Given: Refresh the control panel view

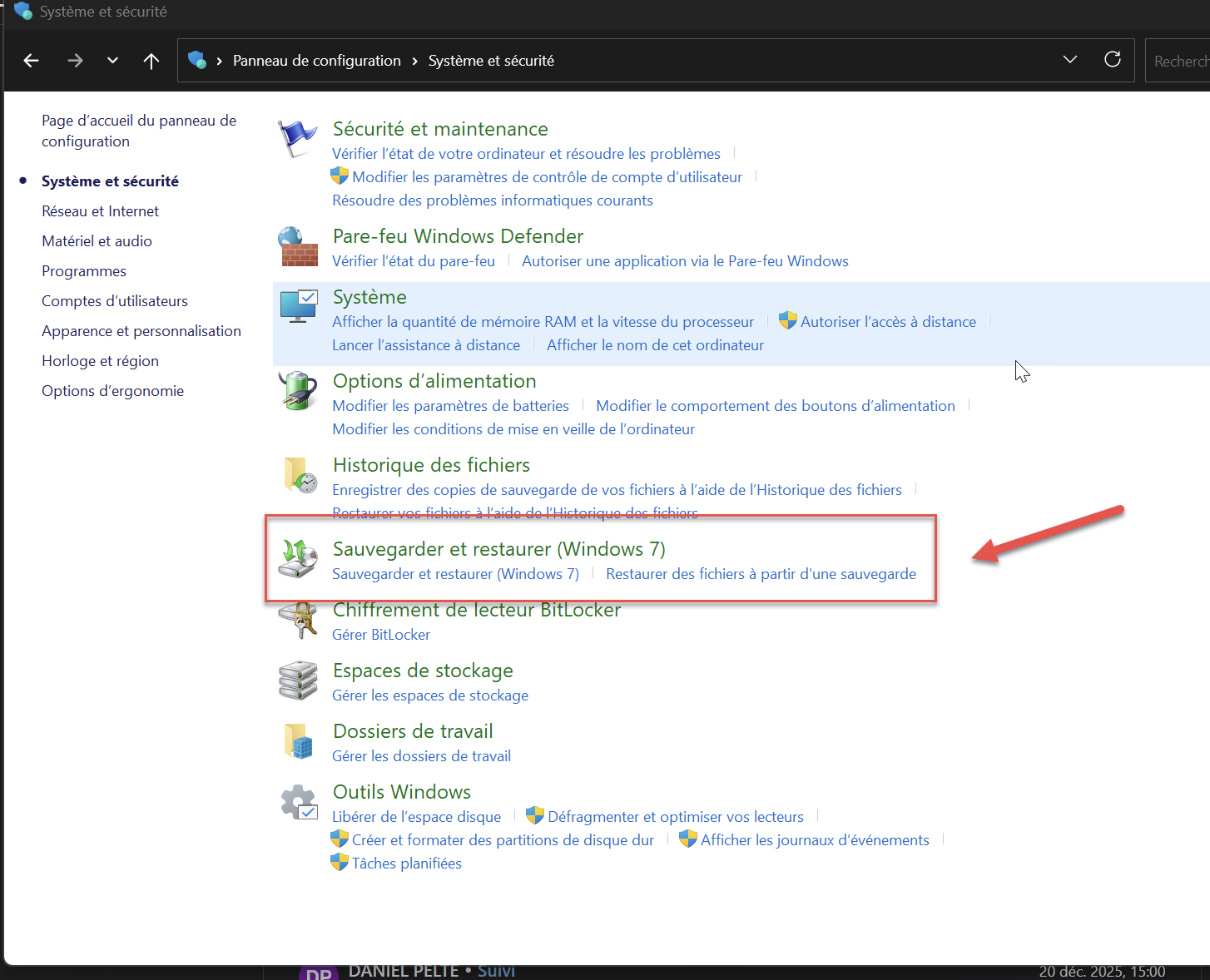Looking at the screenshot, I should pyautogui.click(x=1112, y=60).
